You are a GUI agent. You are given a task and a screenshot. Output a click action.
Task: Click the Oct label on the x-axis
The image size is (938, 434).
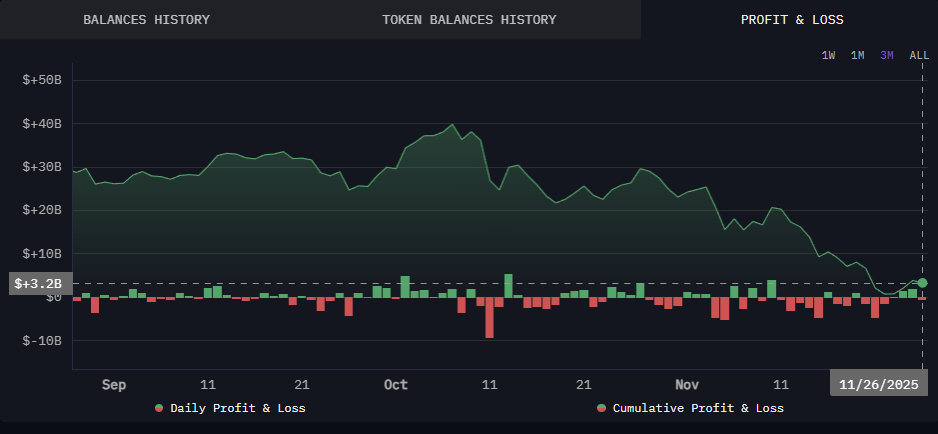pos(396,384)
